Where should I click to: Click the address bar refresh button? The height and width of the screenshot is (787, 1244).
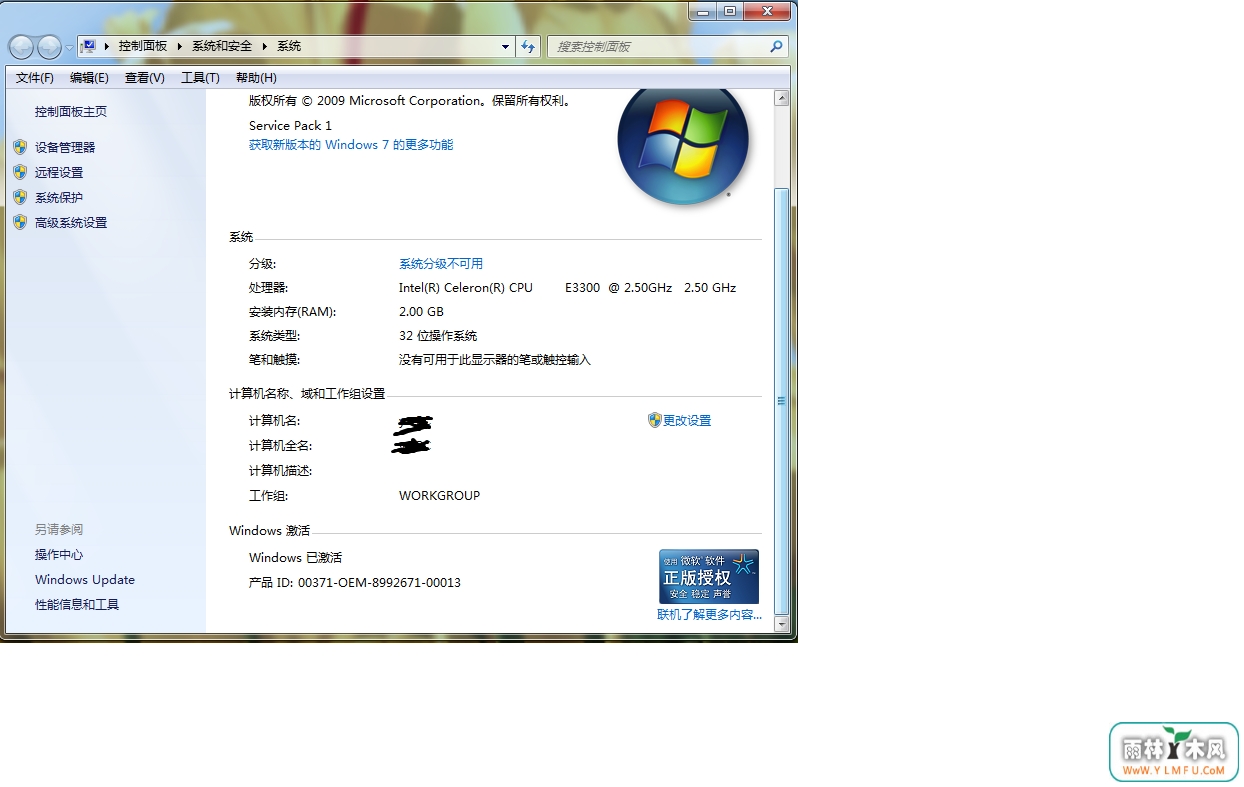(x=529, y=46)
